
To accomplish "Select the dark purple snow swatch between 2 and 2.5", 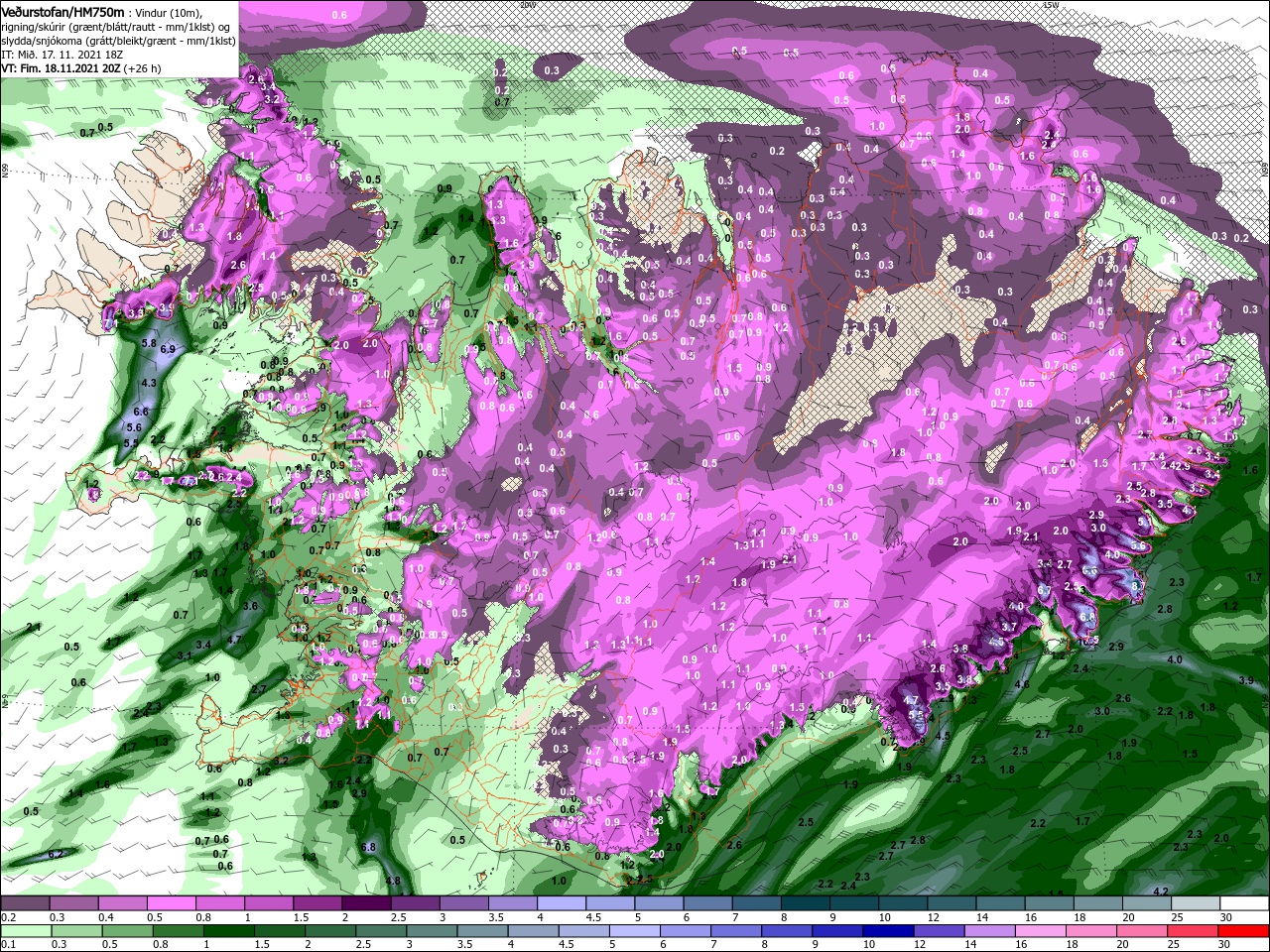I will (365, 903).
